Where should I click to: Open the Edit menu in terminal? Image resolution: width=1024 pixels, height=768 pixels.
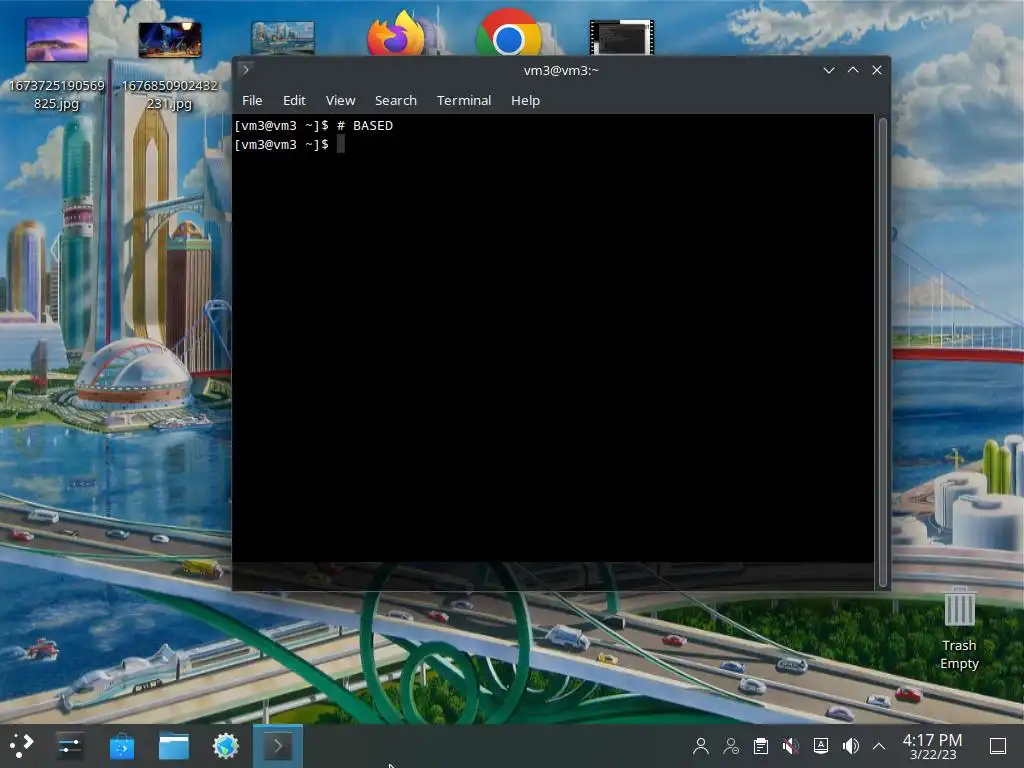click(x=294, y=101)
